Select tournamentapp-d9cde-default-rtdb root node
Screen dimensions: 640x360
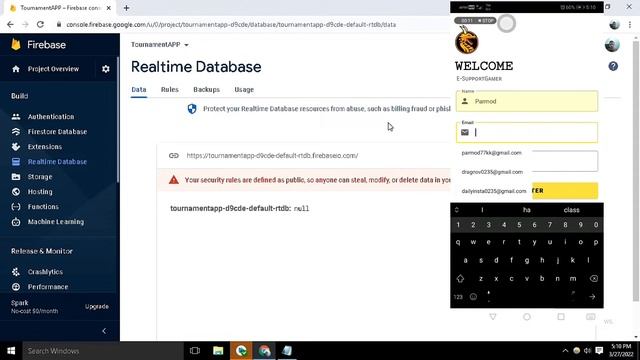[230, 208]
